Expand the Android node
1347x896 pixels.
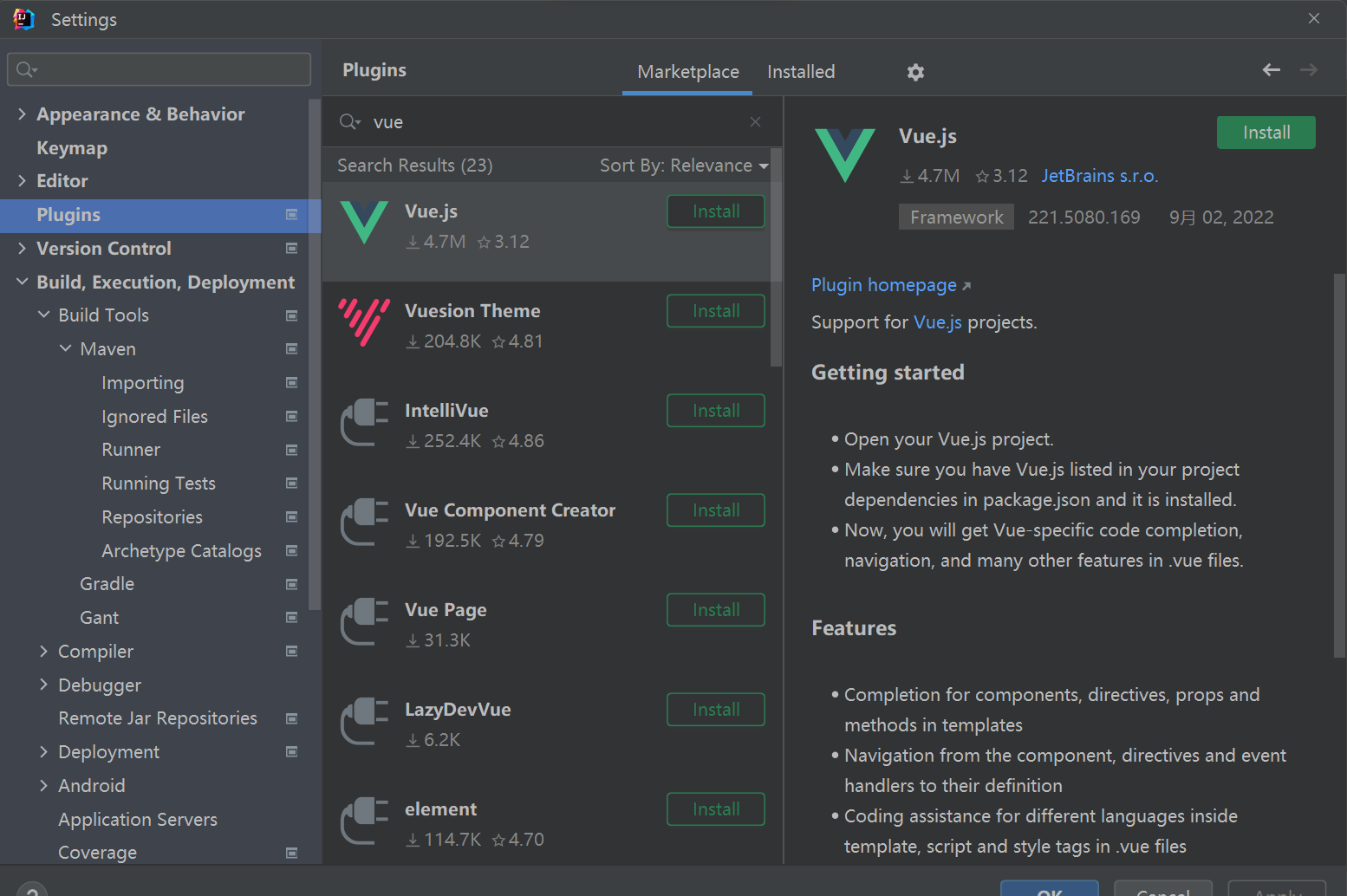point(43,785)
